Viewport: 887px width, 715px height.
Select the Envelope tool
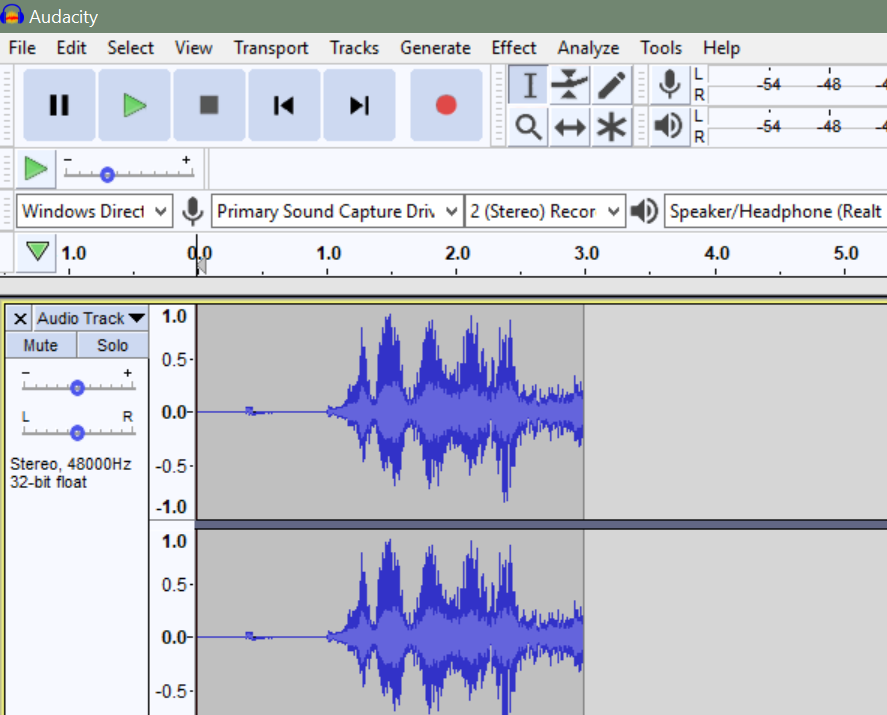tap(569, 85)
